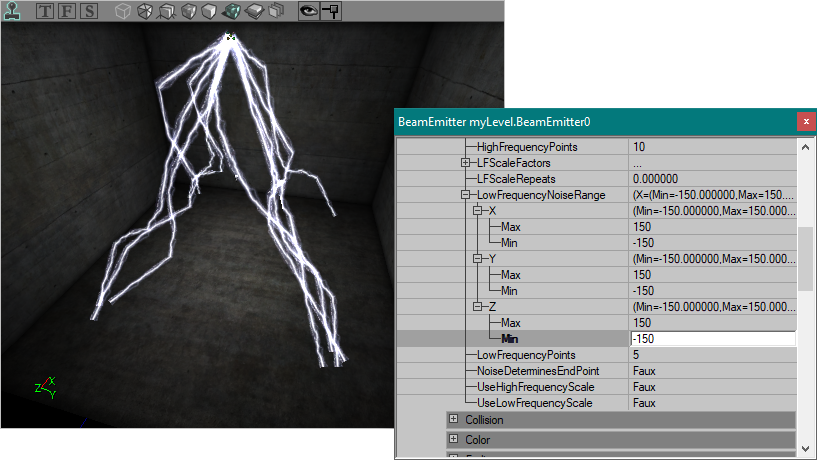Select Max row under Z
817x460 pixels.
click(597, 322)
